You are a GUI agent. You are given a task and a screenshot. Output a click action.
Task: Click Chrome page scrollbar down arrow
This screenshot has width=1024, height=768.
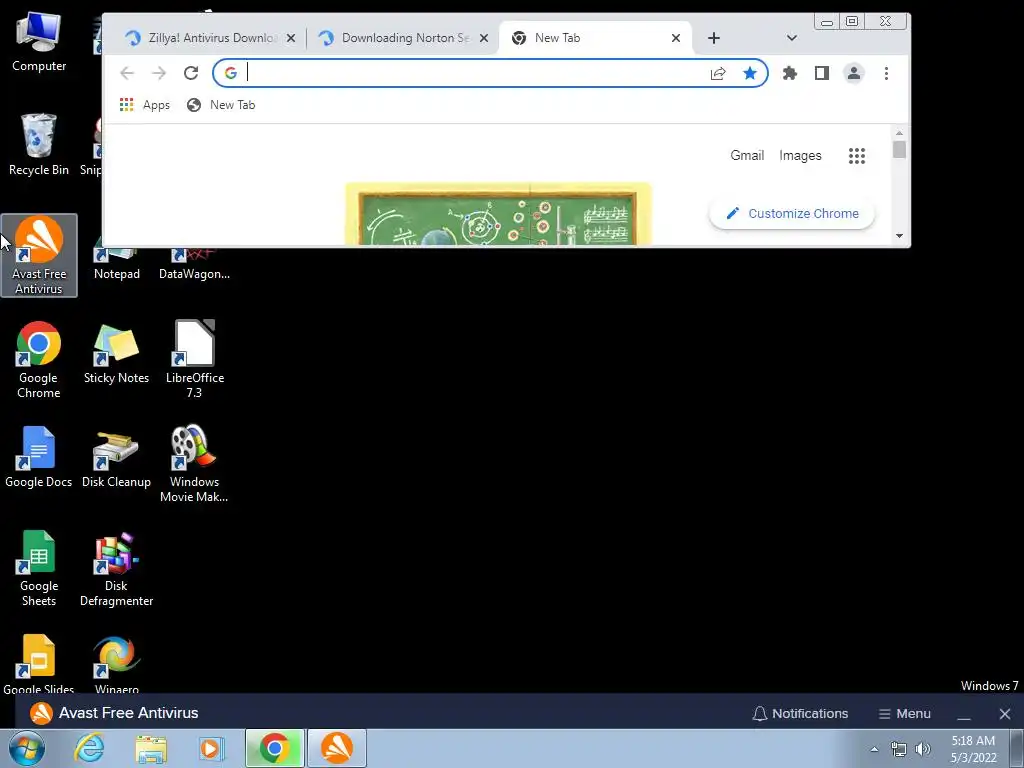click(899, 236)
